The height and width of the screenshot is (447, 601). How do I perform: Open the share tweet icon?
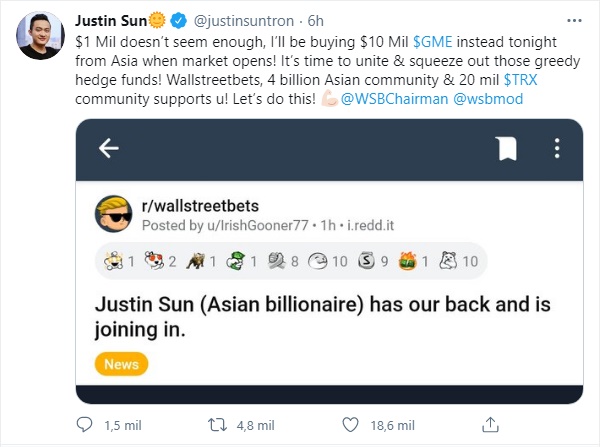490,425
